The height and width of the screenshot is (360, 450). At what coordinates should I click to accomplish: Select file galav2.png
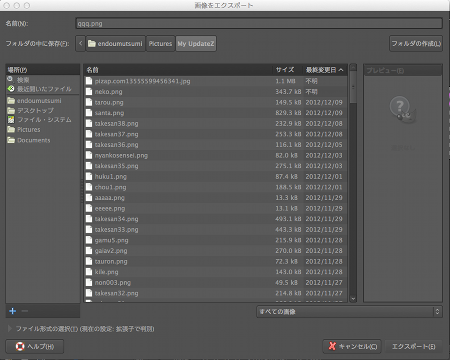click(216, 251)
